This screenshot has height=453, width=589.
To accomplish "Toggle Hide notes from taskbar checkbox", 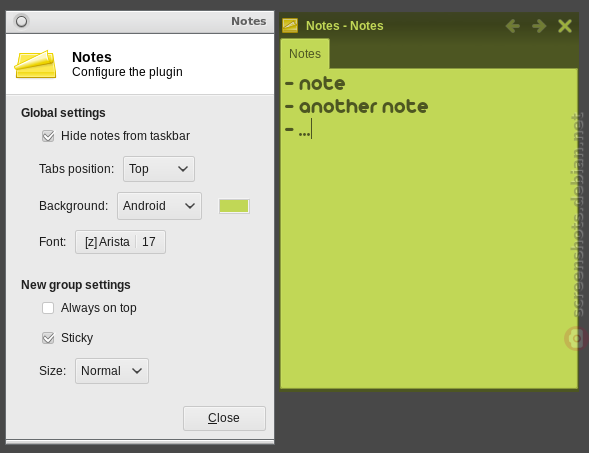I will tap(48, 136).
